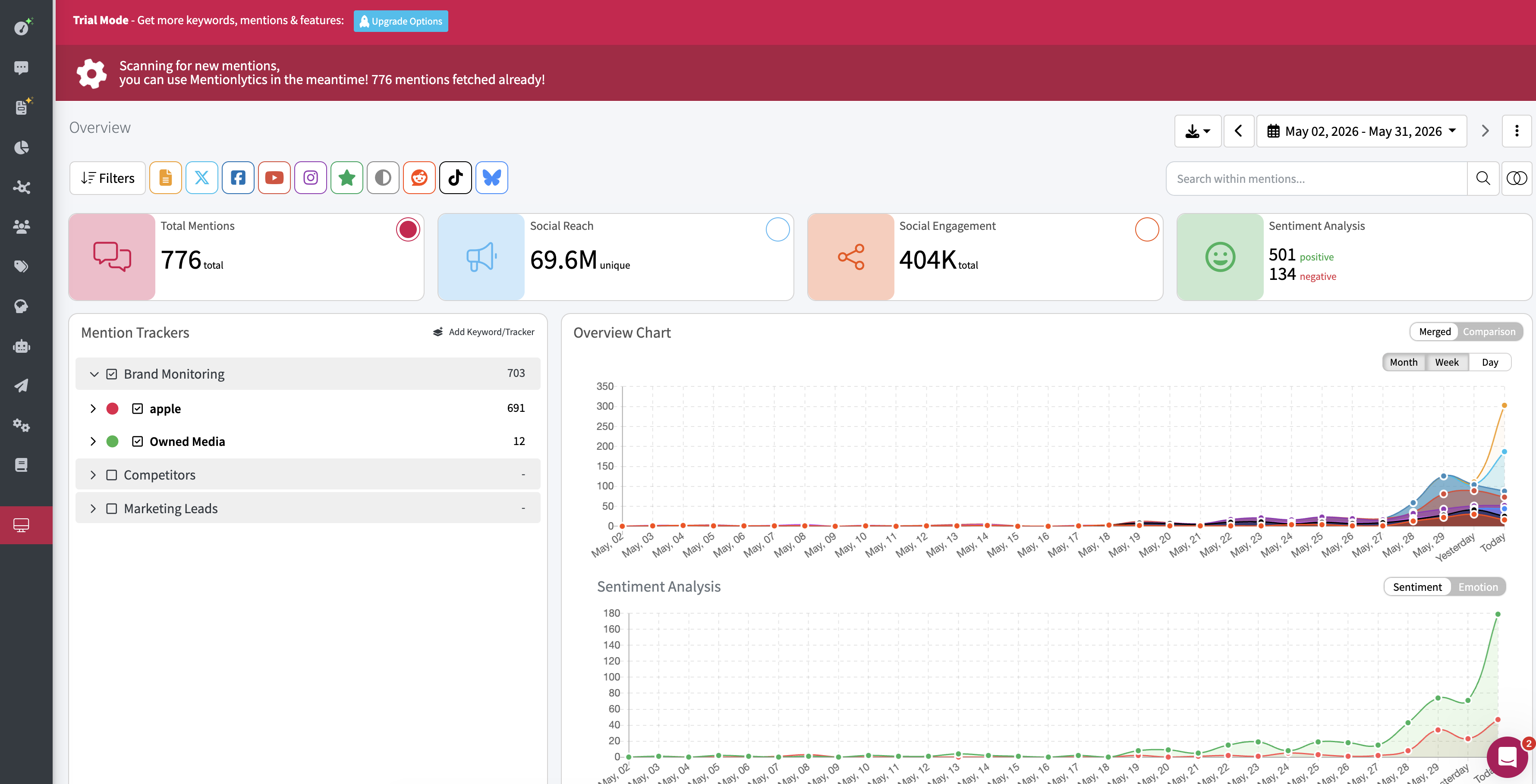The width and height of the screenshot is (1536, 784).
Task: Click Add Keyword/Tracker link
Action: (x=484, y=332)
